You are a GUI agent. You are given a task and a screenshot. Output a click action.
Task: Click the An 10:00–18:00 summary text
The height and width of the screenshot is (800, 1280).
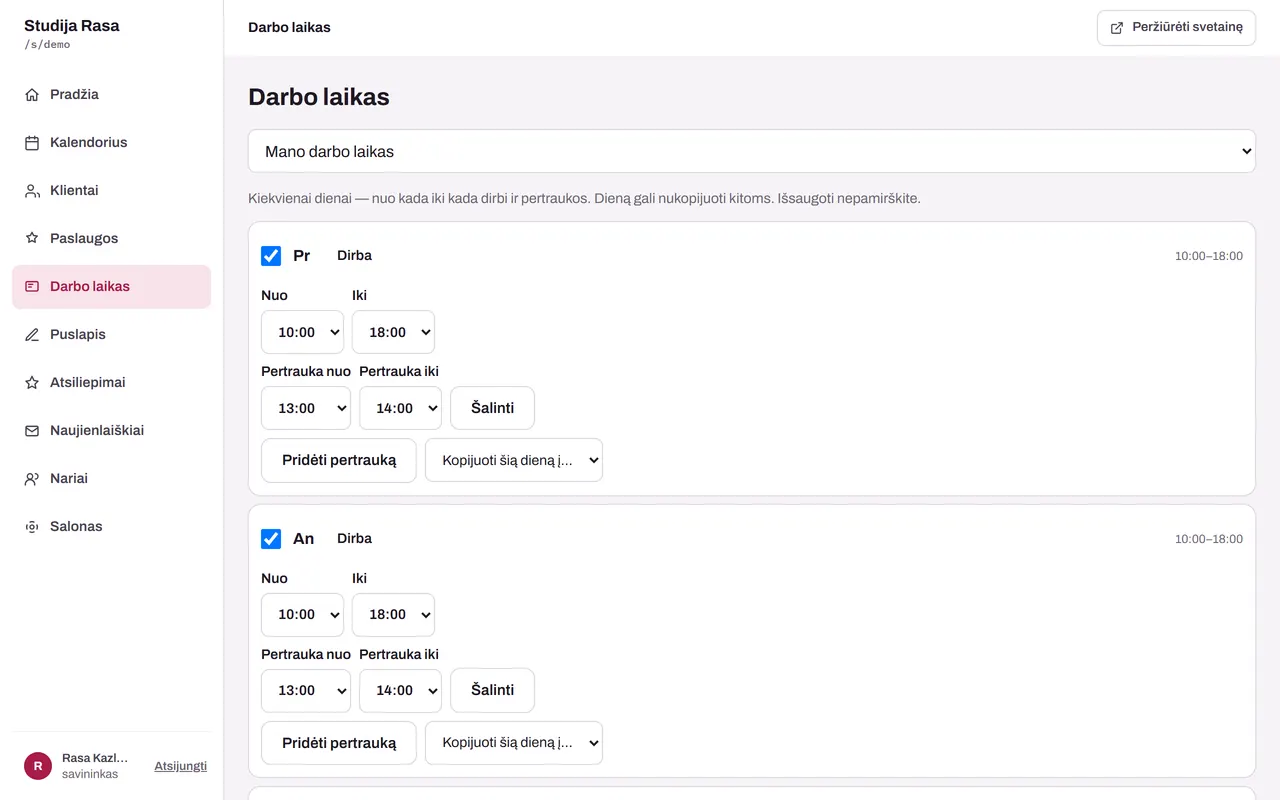(x=1209, y=539)
